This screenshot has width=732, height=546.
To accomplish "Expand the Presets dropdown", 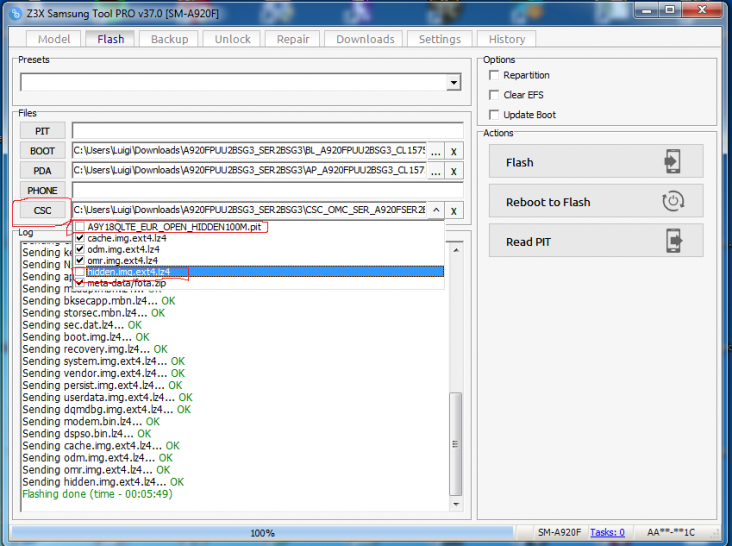I will (x=453, y=83).
